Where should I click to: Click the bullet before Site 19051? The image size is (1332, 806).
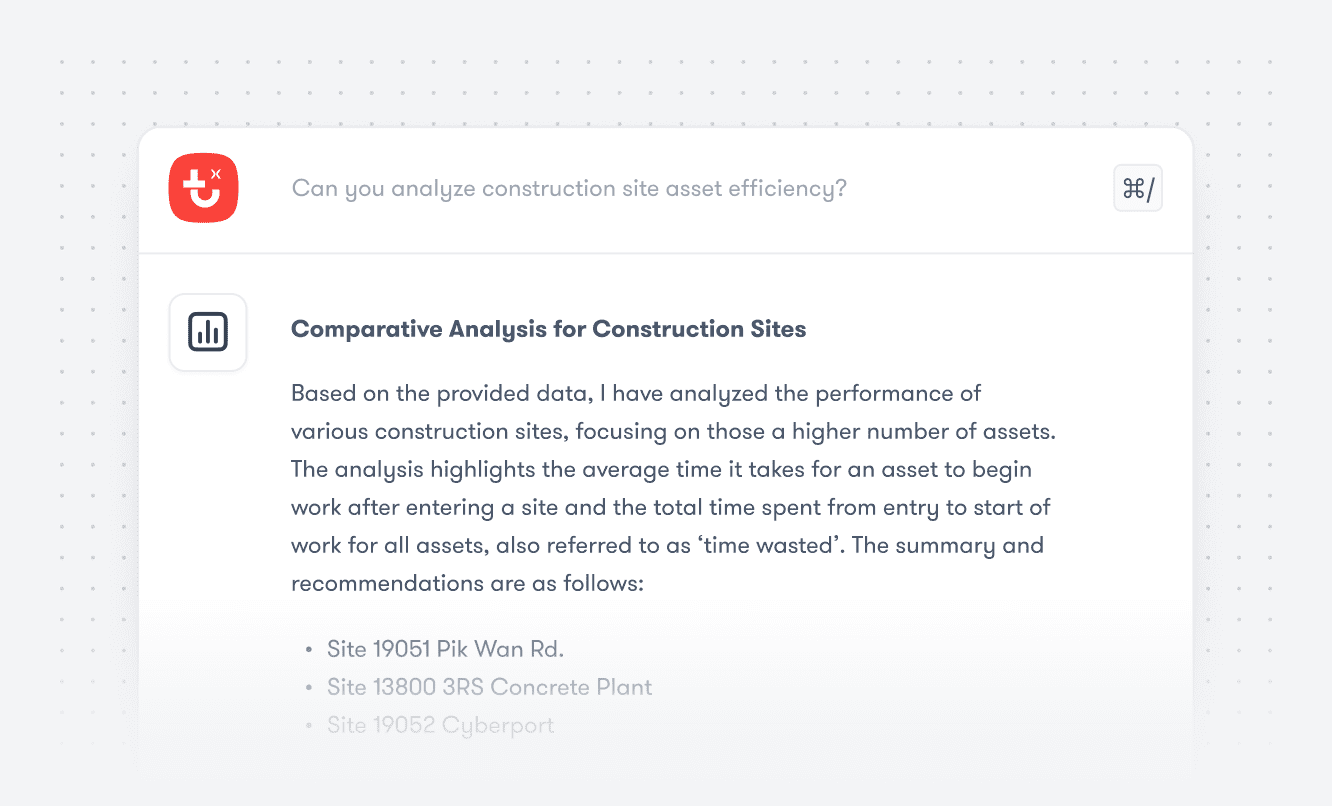pyautogui.click(x=309, y=650)
